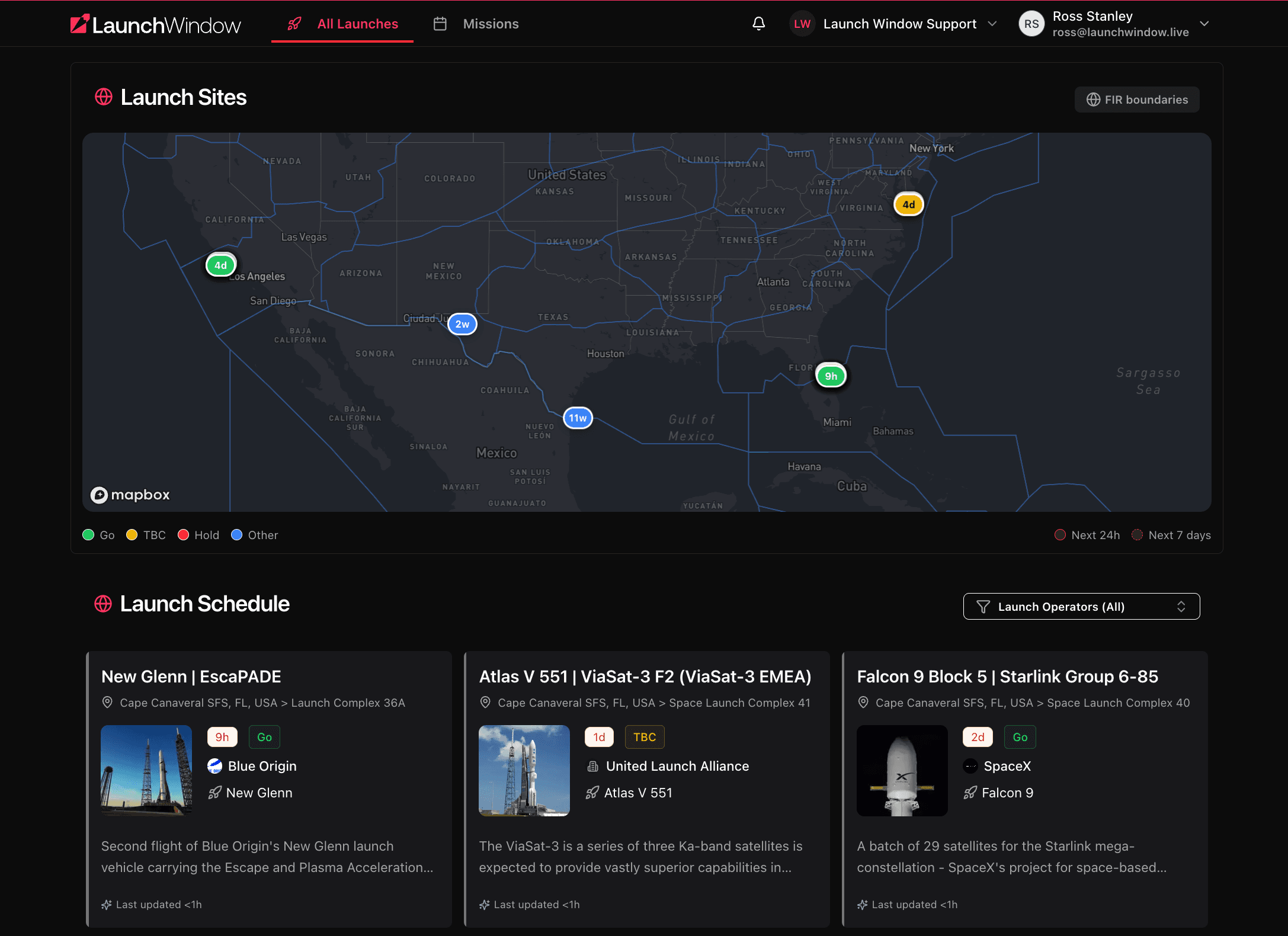Click the LW organization avatar
The width and height of the screenshot is (1288, 936).
pos(802,24)
